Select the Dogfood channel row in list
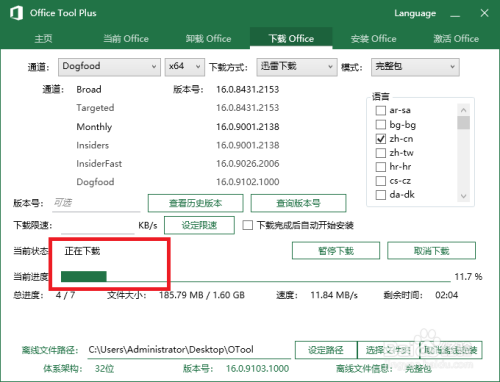 [x=95, y=182]
